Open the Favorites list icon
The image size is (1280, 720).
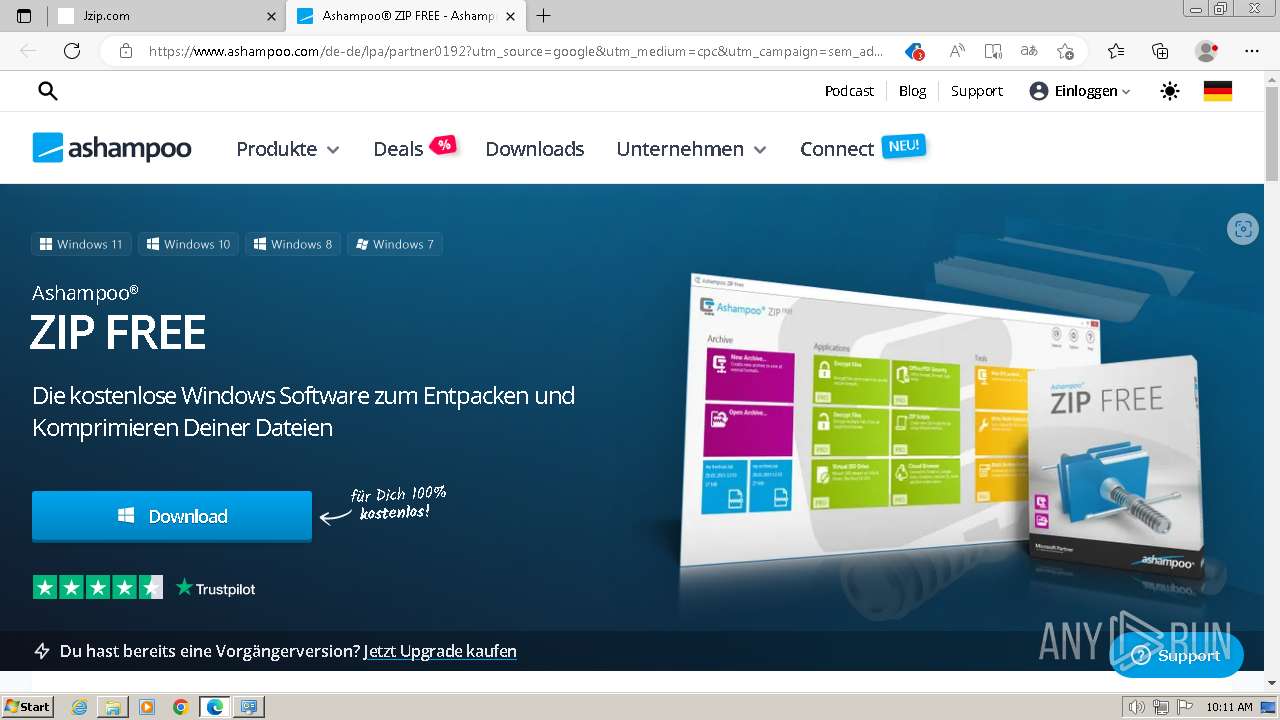[x=1116, y=51]
